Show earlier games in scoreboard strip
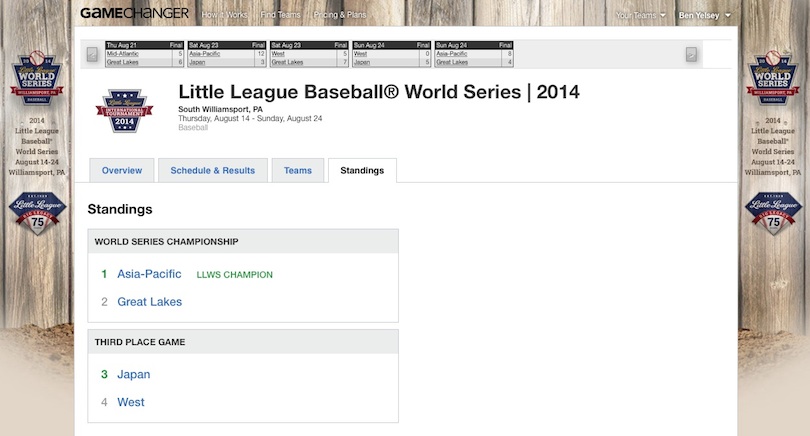The image size is (810, 436). pos(92,54)
